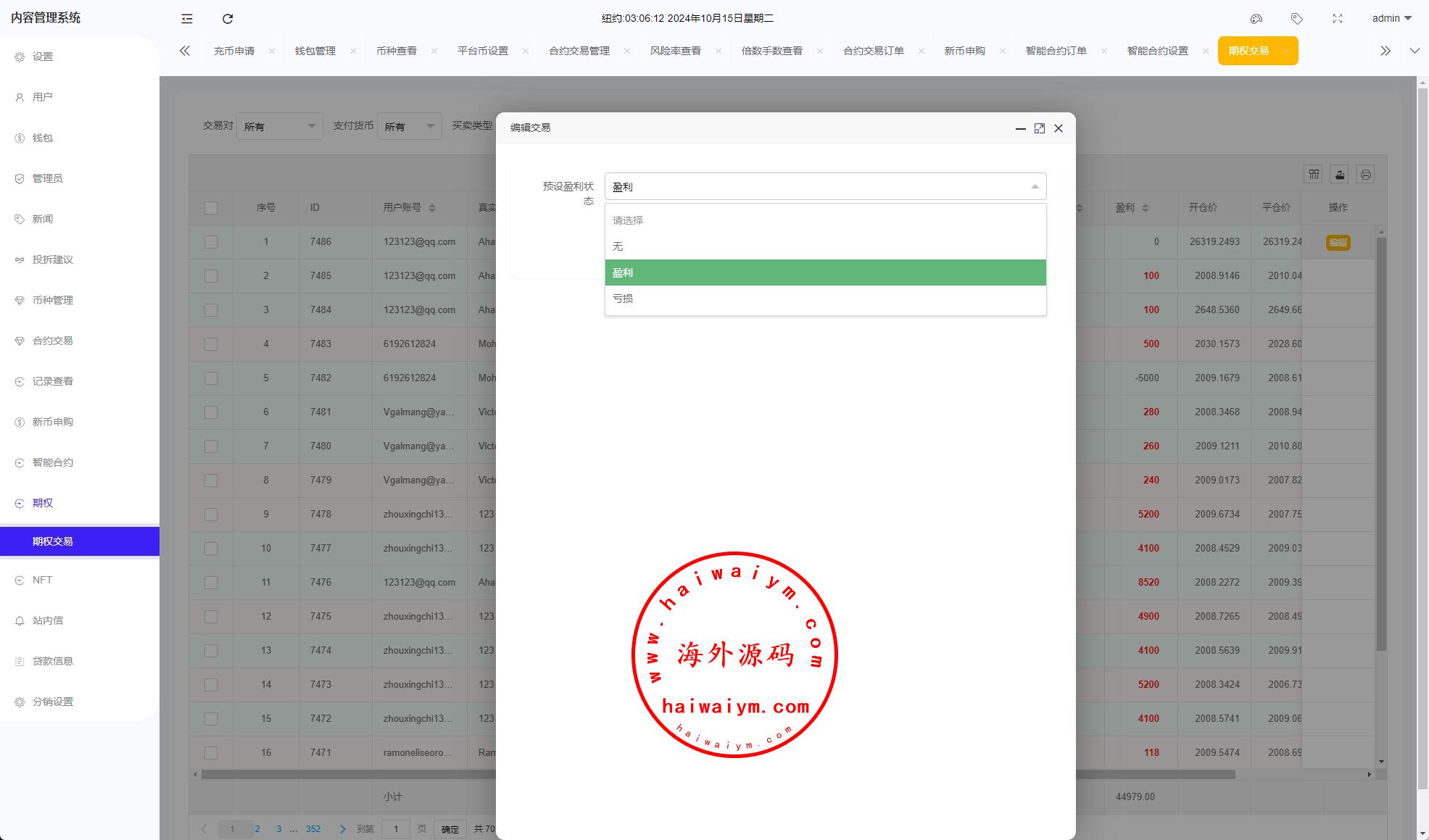Enter fullscreen with the expand icon
Screen dimensions: 1429x840
pos(1338,19)
